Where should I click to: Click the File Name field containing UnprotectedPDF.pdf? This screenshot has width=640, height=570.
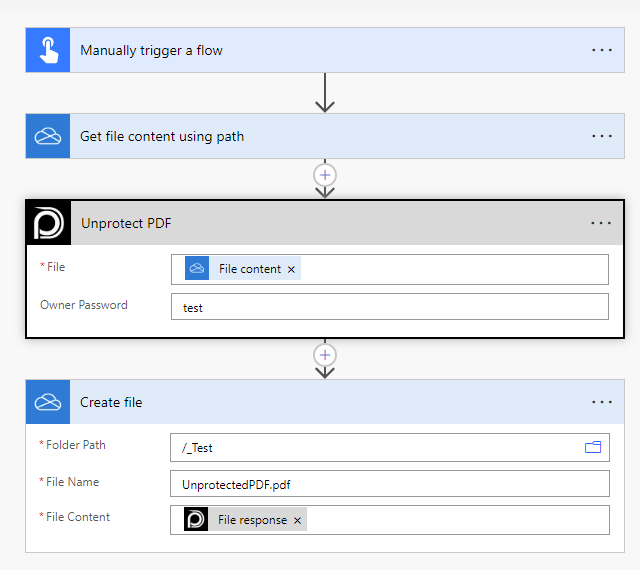pyautogui.click(x=389, y=484)
